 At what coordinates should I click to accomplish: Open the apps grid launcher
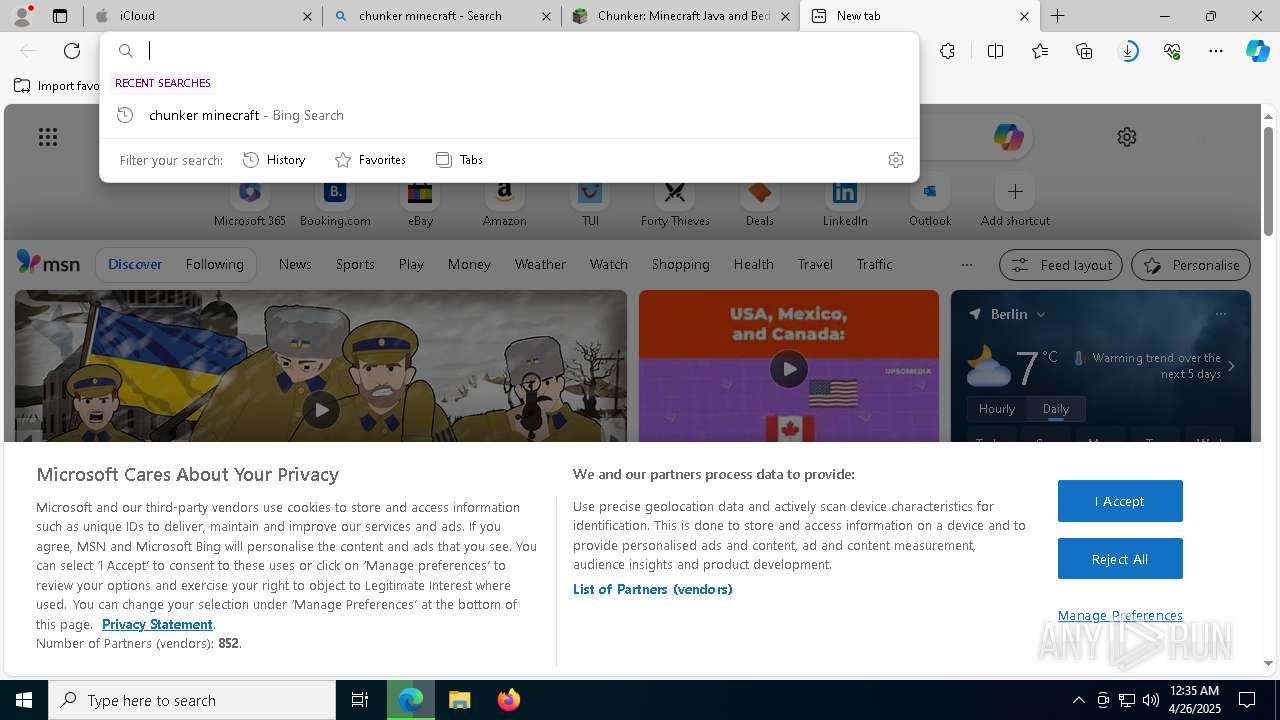click(48, 137)
